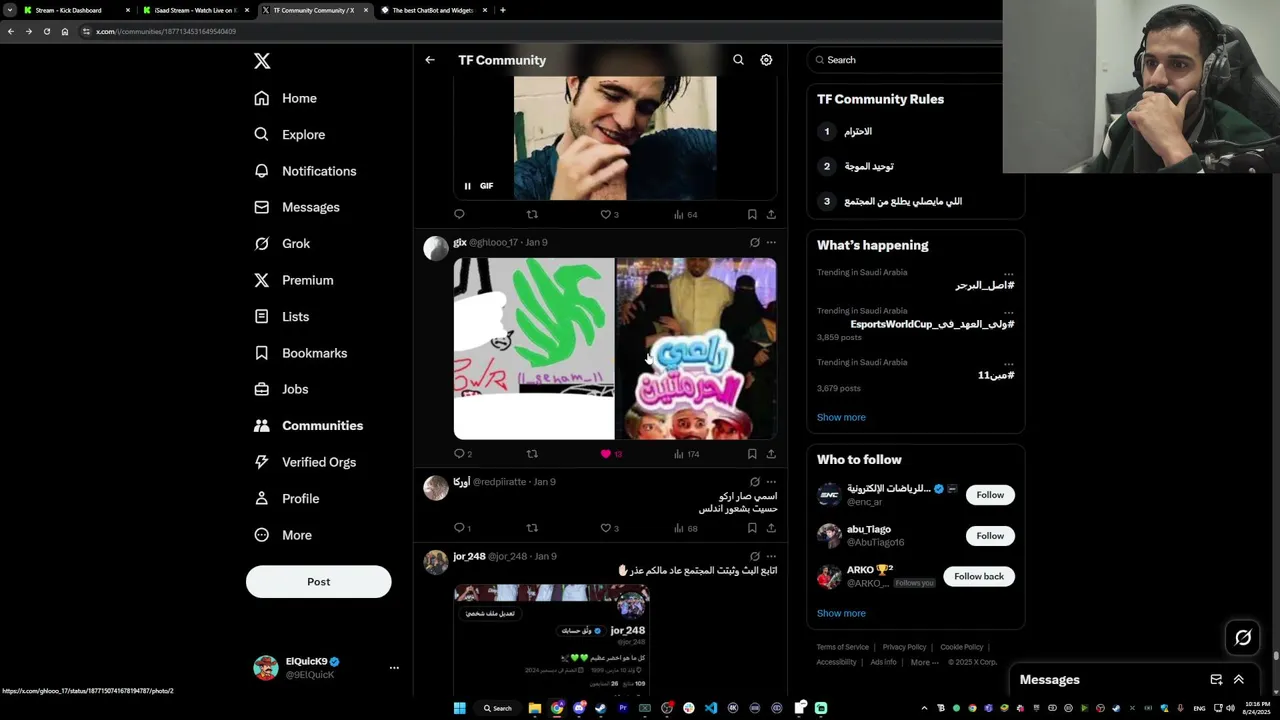The image size is (1280, 720).
Task: Open more options on redpiiratte post
Action: 771,482
